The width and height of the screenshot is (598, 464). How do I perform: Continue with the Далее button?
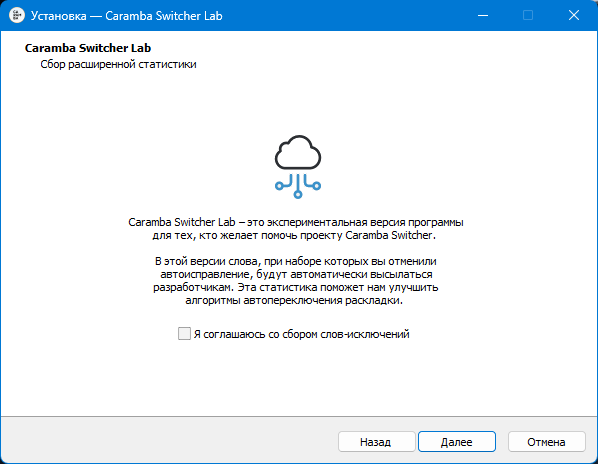point(457,442)
